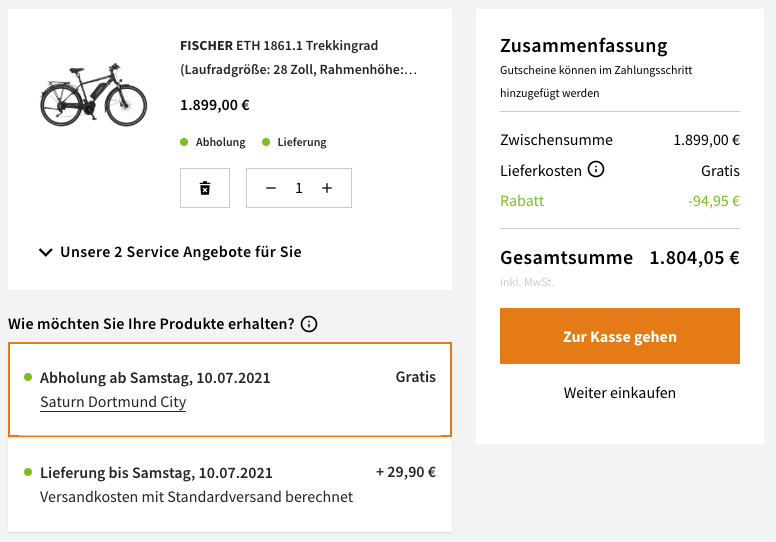
Task: Remove the bike with the trash icon
Action: (205, 188)
